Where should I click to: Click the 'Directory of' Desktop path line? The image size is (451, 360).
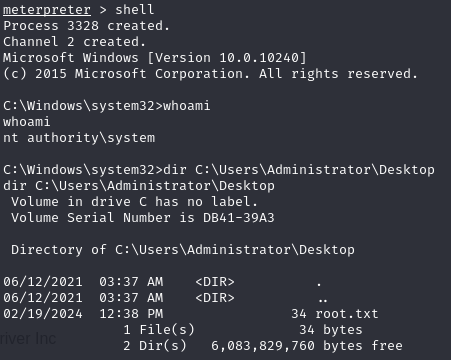(x=183, y=250)
